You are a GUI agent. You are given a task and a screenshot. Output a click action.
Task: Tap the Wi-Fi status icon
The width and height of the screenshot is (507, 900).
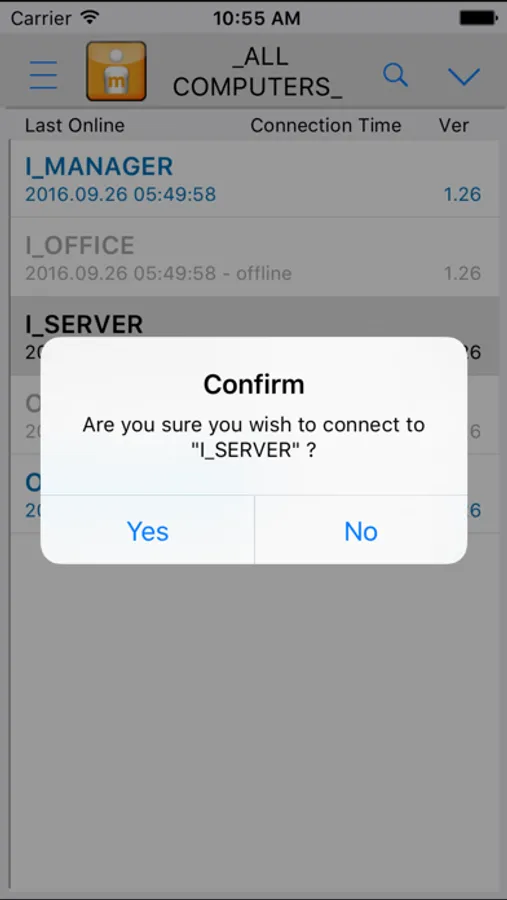tap(90, 18)
